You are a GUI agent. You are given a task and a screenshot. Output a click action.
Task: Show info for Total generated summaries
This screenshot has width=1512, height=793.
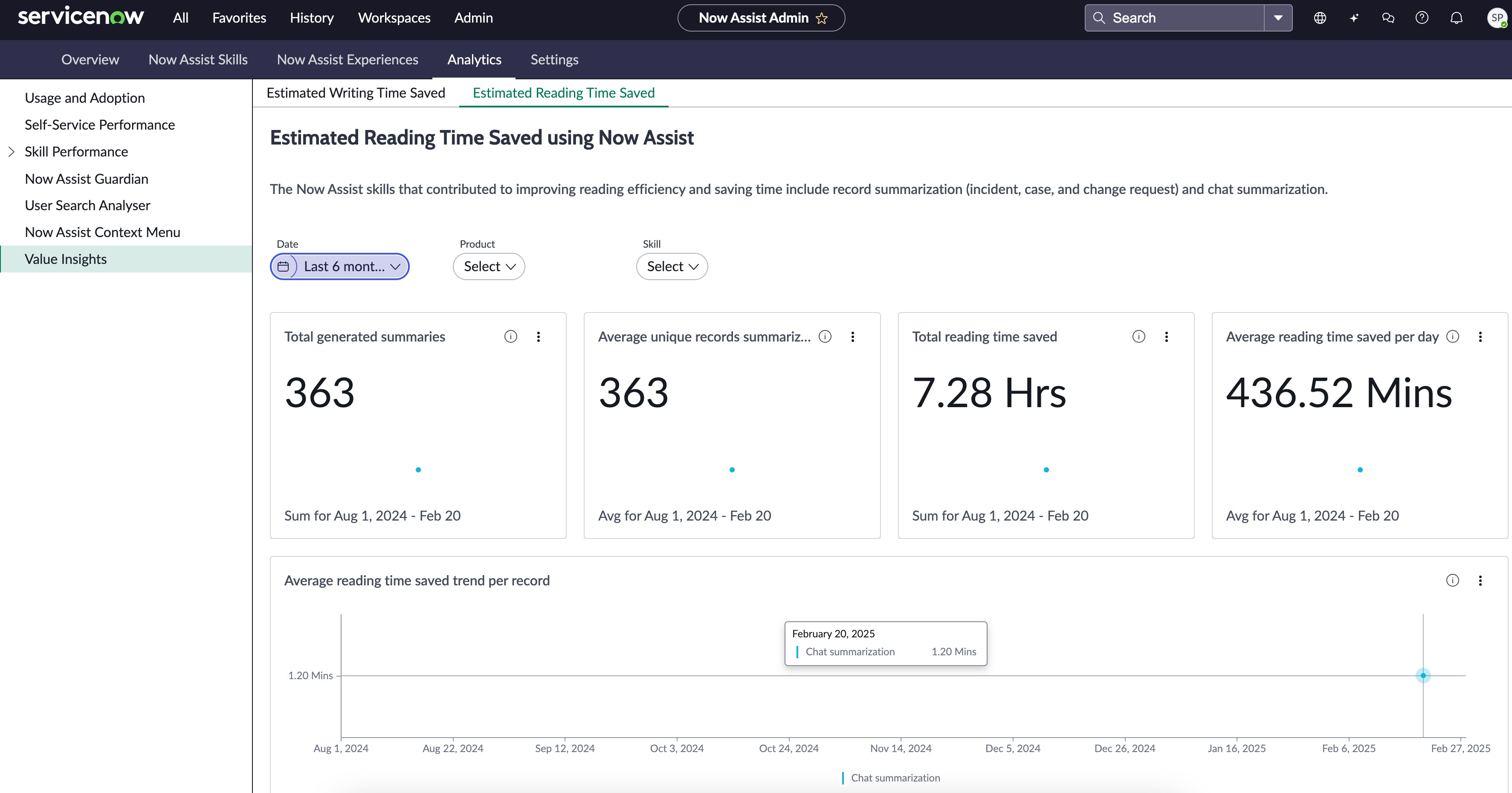point(511,336)
